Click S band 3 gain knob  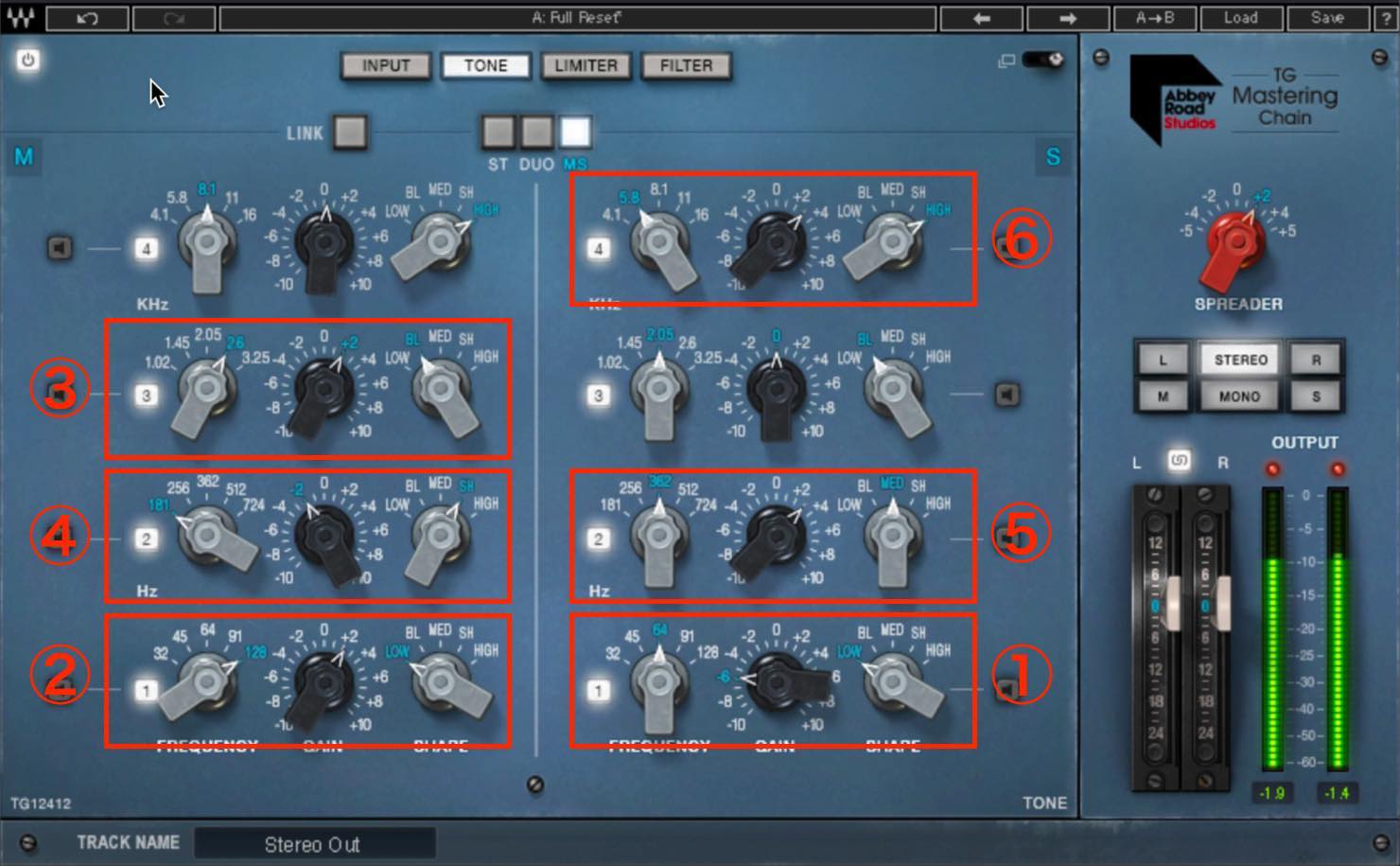click(777, 390)
